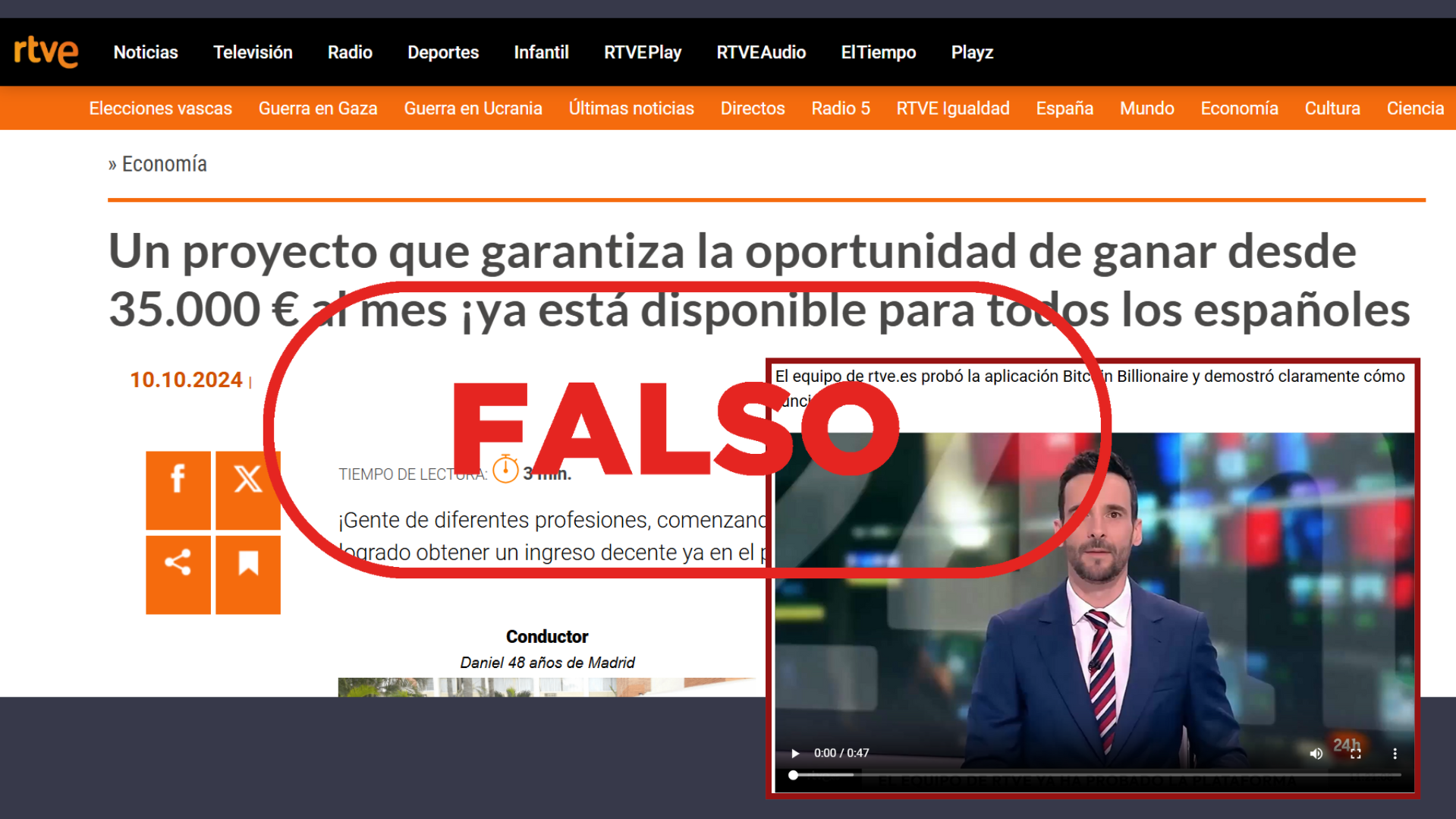Click the Economía breadcrumb link
This screenshot has width=1456, height=819.
point(164,163)
